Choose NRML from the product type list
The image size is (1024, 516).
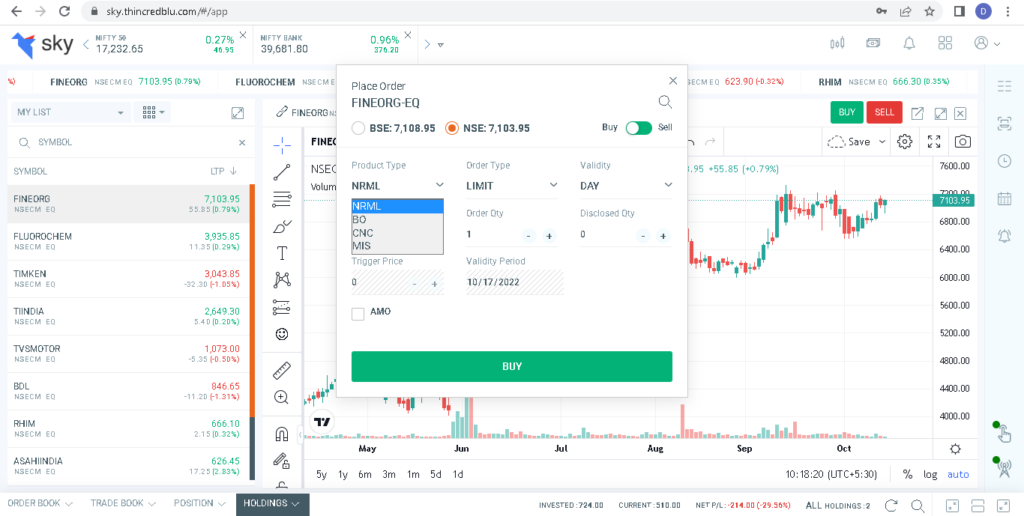pos(398,206)
